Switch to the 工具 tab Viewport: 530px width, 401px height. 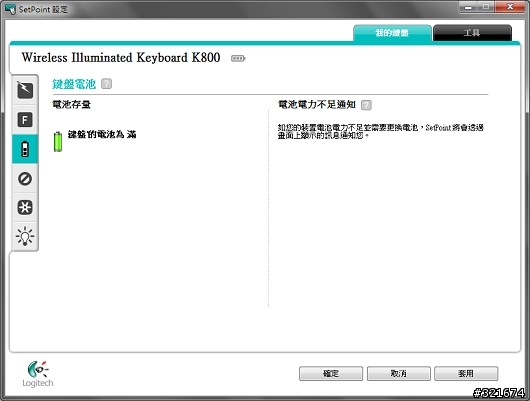coord(472,33)
